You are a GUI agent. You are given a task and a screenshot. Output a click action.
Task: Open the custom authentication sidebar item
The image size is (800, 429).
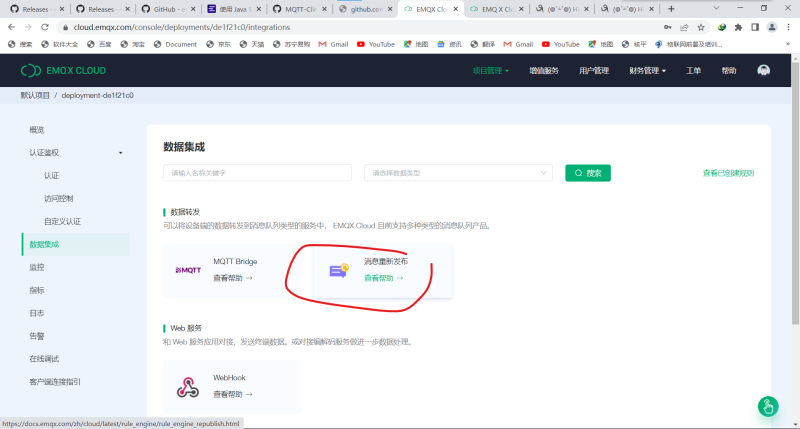tap(62, 221)
